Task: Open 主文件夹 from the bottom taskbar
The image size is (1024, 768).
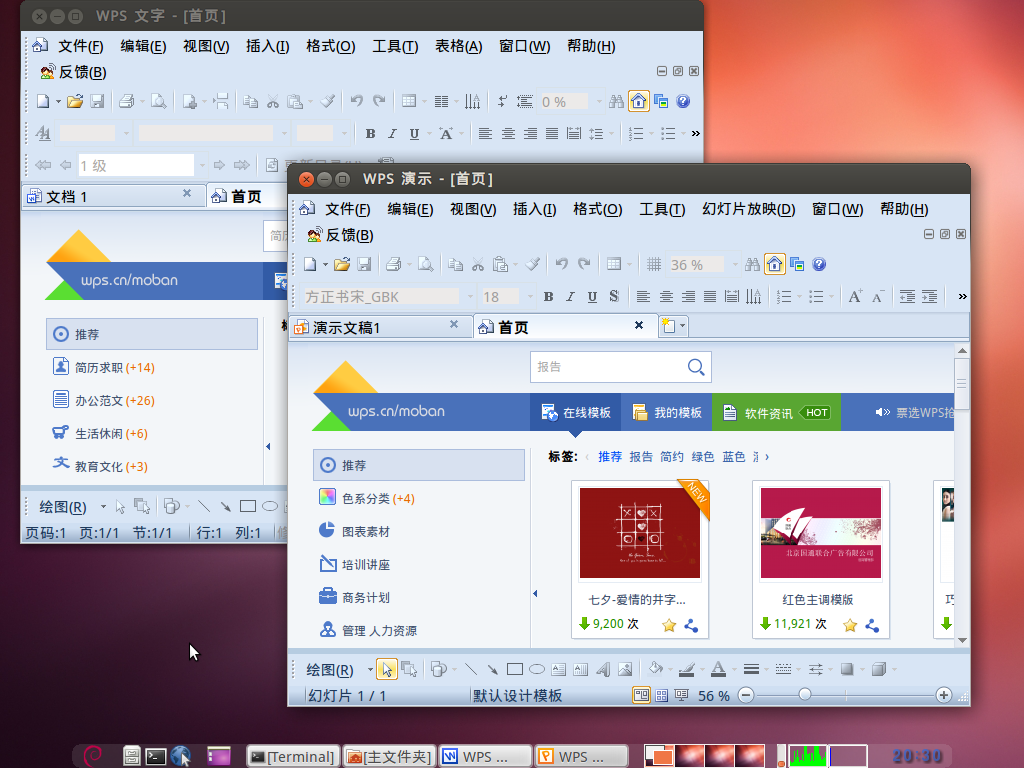Action: 389,756
